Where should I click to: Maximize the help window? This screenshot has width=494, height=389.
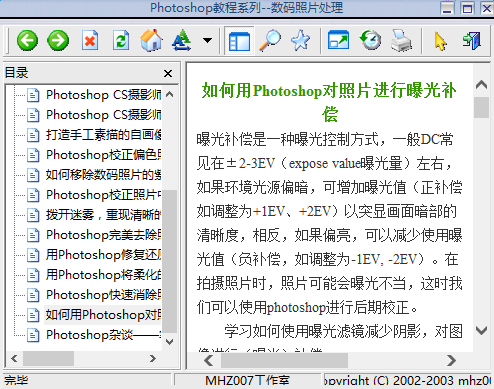coord(467,8)
